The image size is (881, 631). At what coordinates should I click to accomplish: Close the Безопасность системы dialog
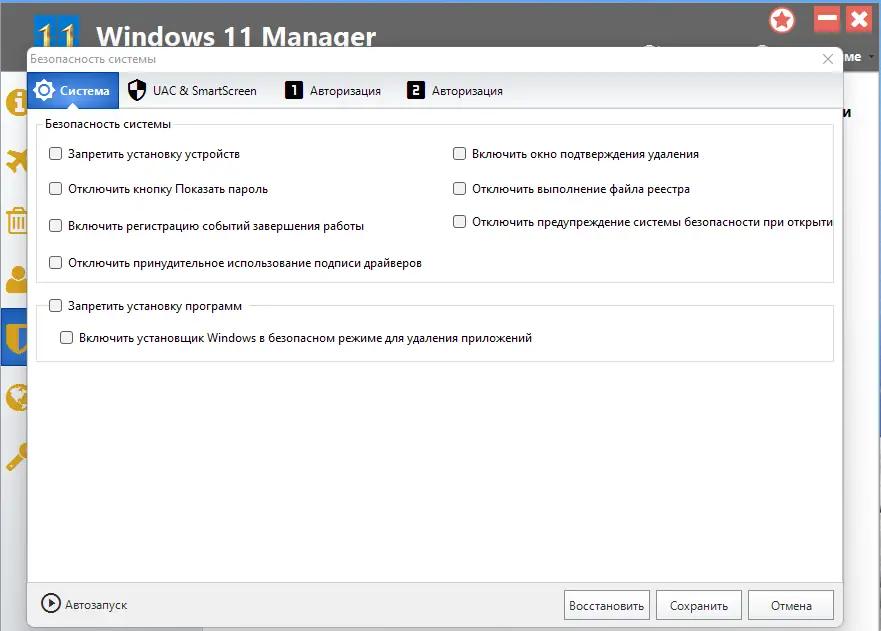tap(828, 59)
